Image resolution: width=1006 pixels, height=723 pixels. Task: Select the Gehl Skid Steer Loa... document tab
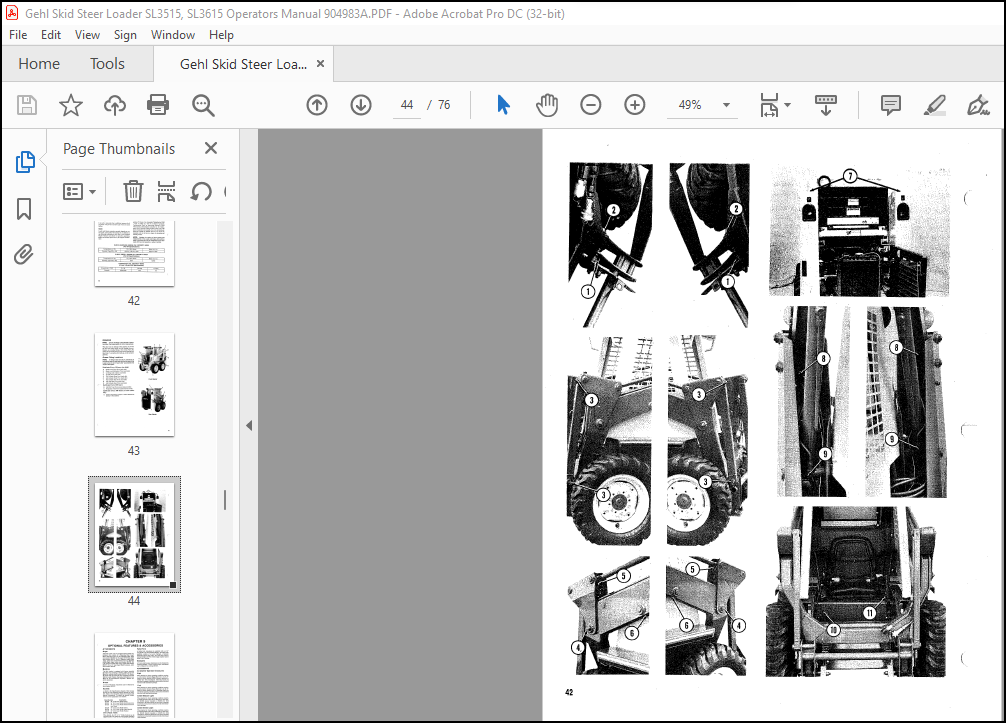pos(243,64)
